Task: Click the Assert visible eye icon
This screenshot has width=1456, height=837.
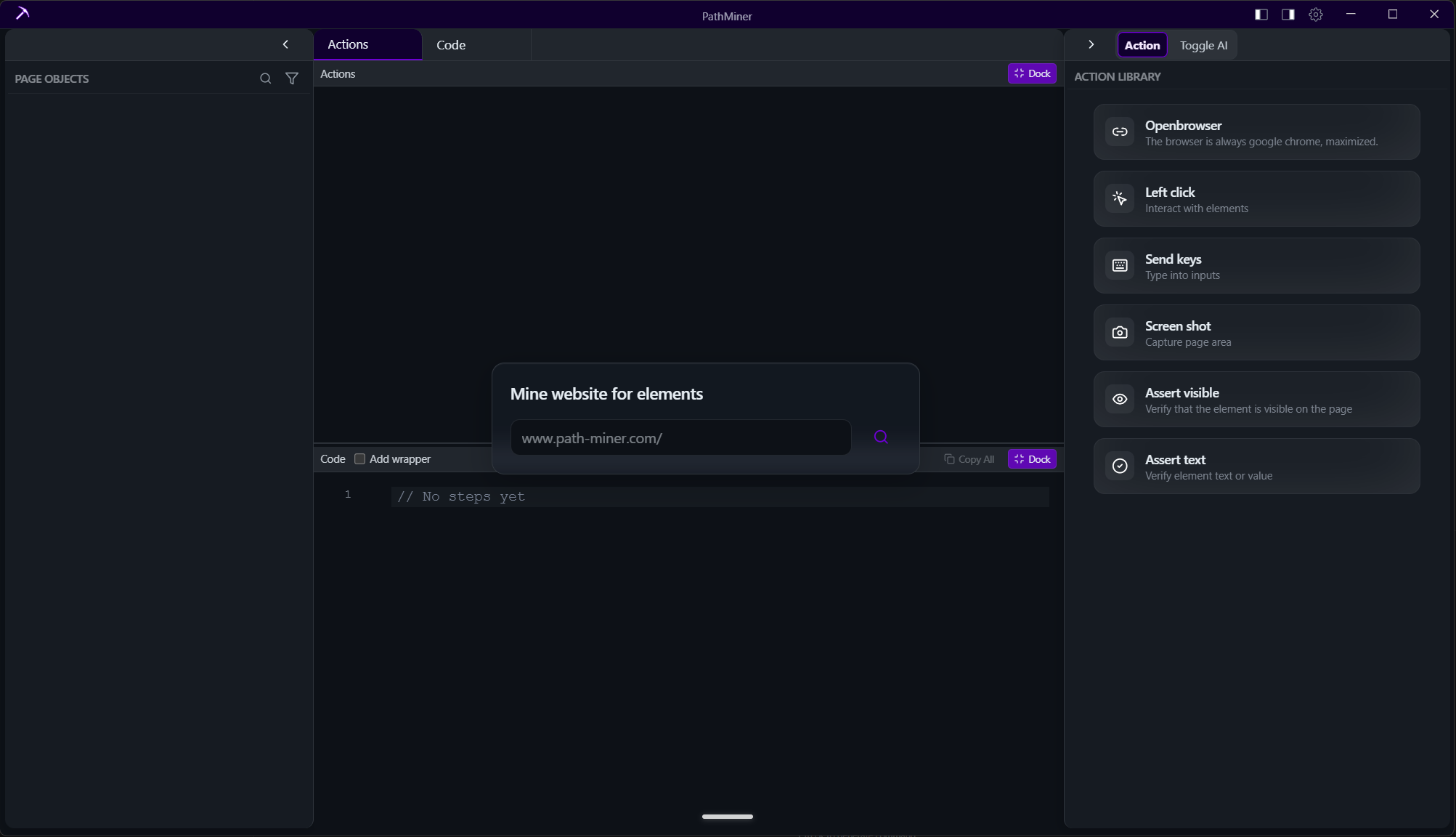Action: tap(1120, 399)
